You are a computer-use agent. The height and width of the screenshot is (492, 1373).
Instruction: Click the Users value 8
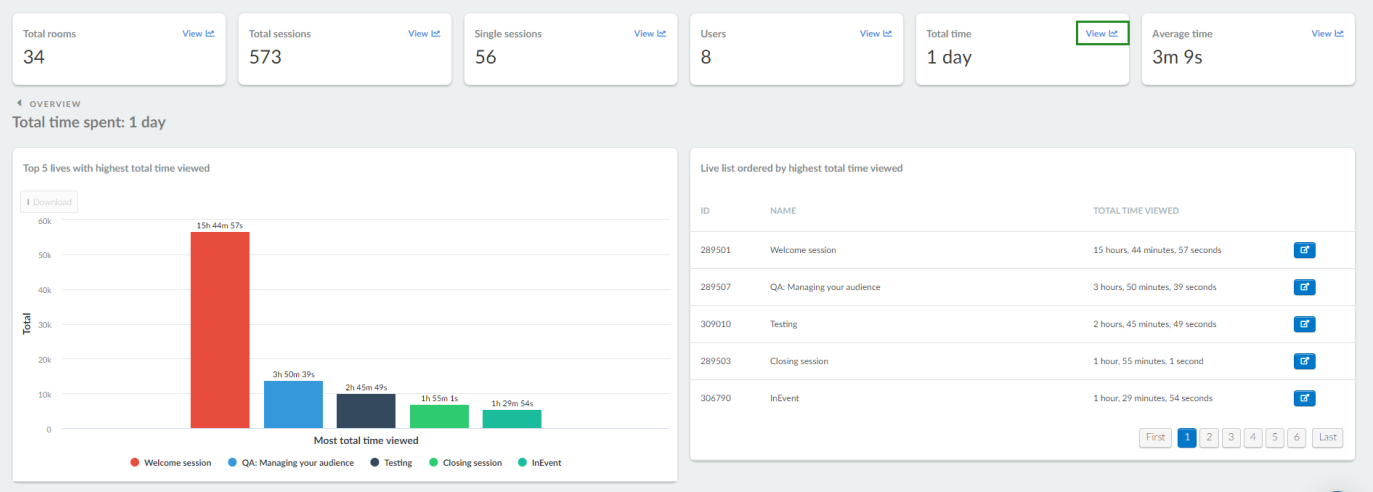[x=706, y=57]
